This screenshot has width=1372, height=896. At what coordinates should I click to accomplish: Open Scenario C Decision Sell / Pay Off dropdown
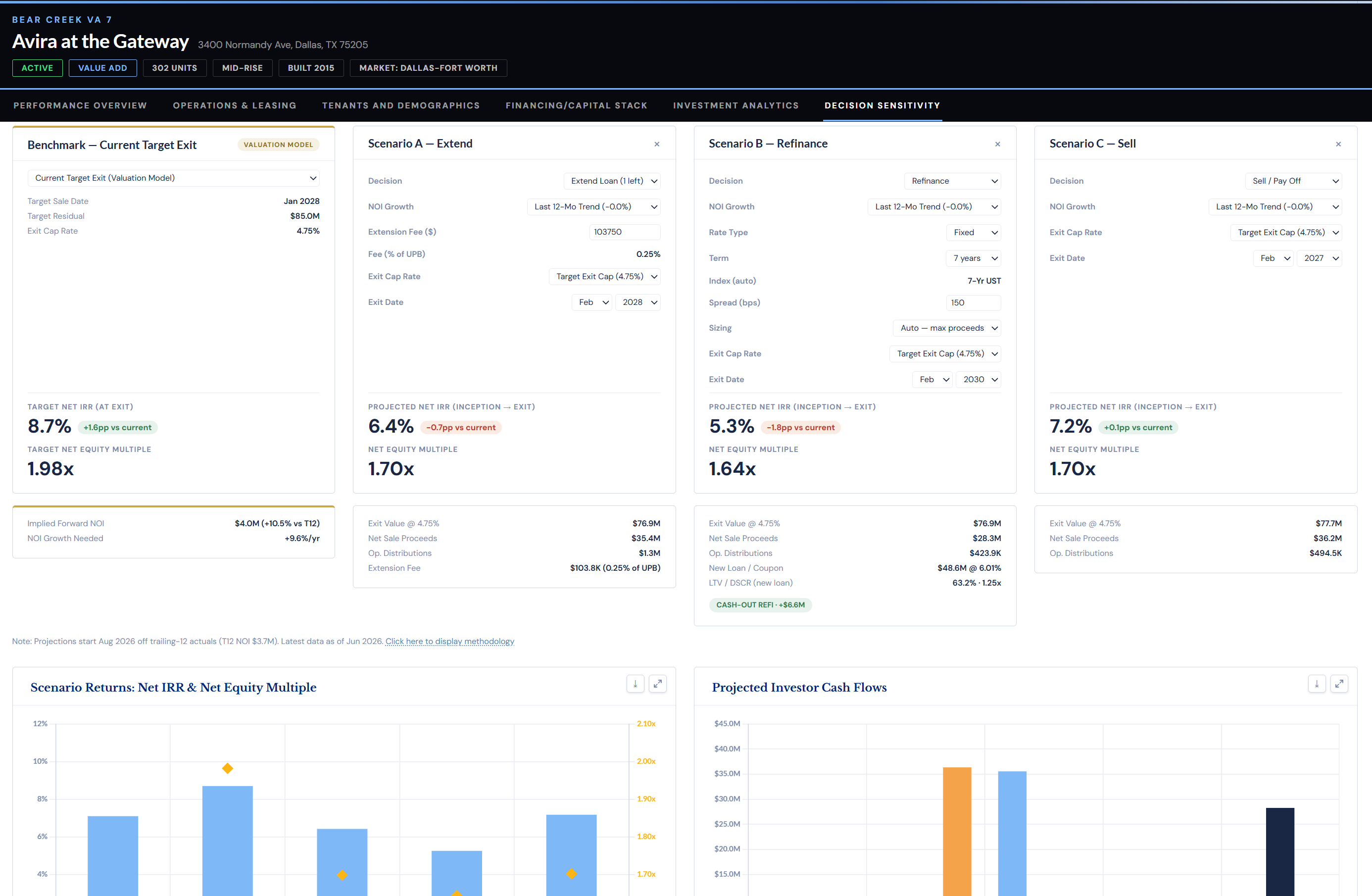pos(1293,181)
